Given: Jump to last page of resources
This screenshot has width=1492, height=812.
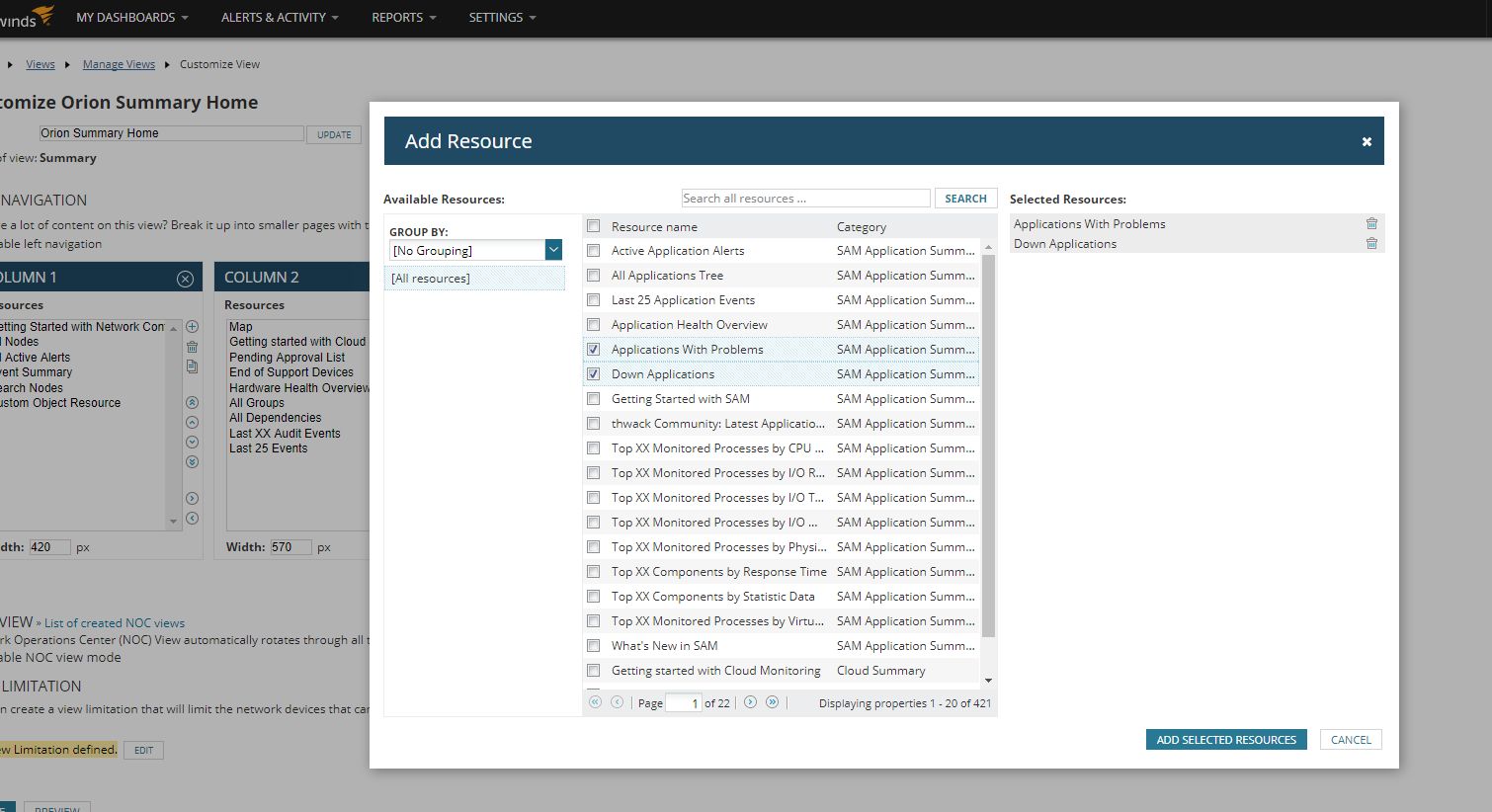Looking at the screenshot, I should [773, 702].
